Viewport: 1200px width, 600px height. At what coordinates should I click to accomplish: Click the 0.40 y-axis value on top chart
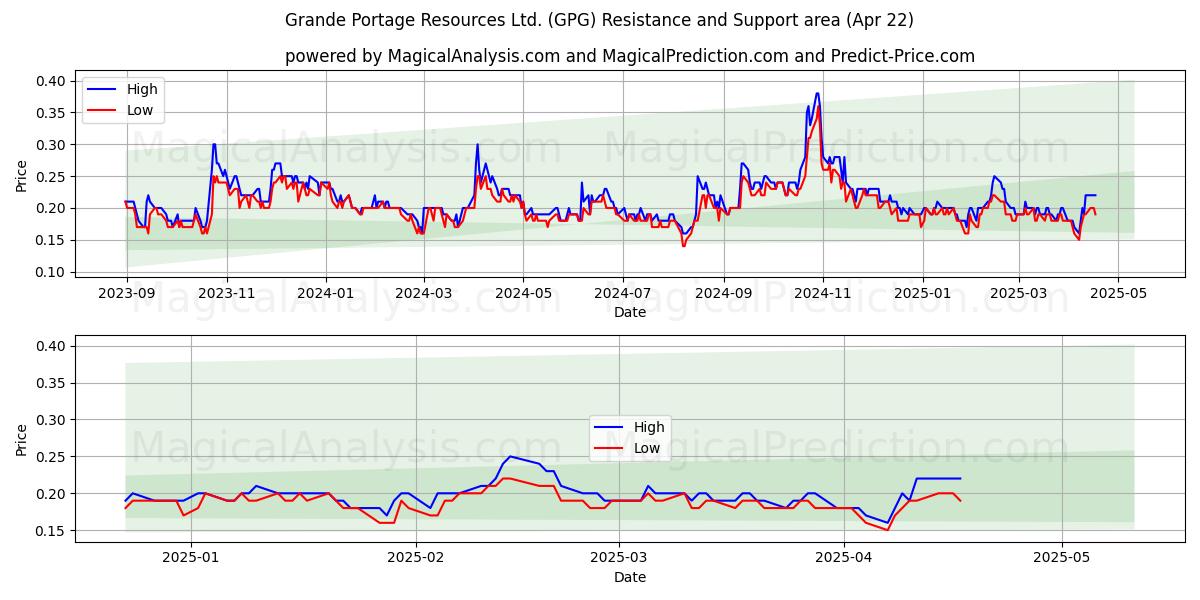(51, 81)
